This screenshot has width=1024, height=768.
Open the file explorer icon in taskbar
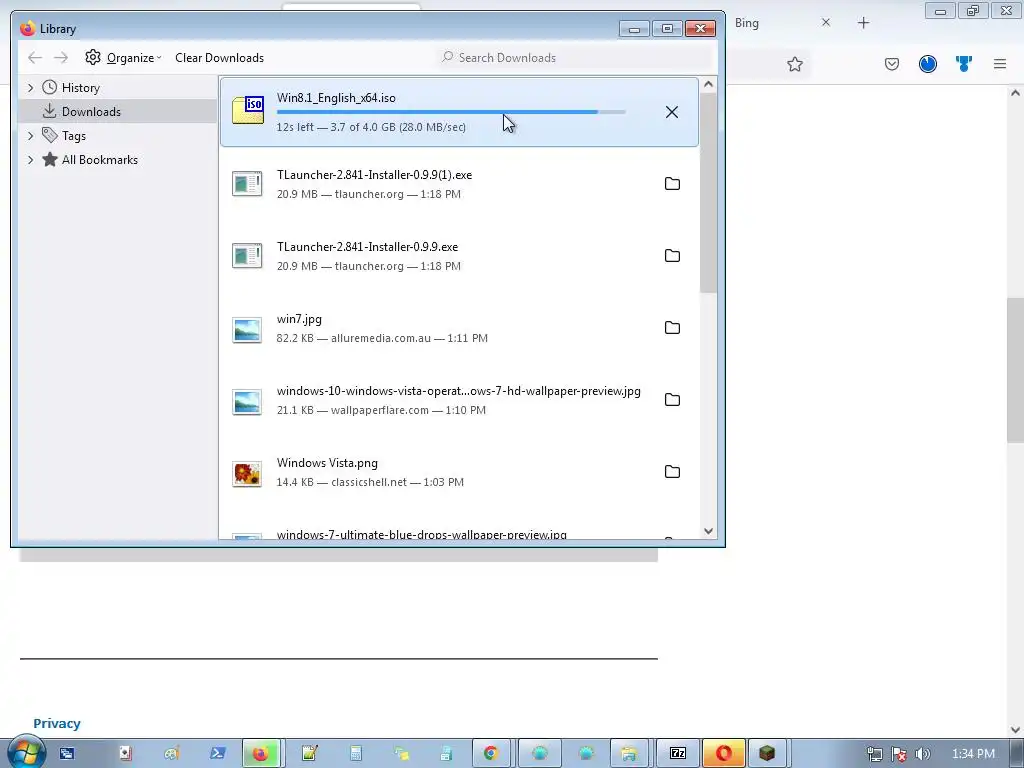[x=629, y=754]
